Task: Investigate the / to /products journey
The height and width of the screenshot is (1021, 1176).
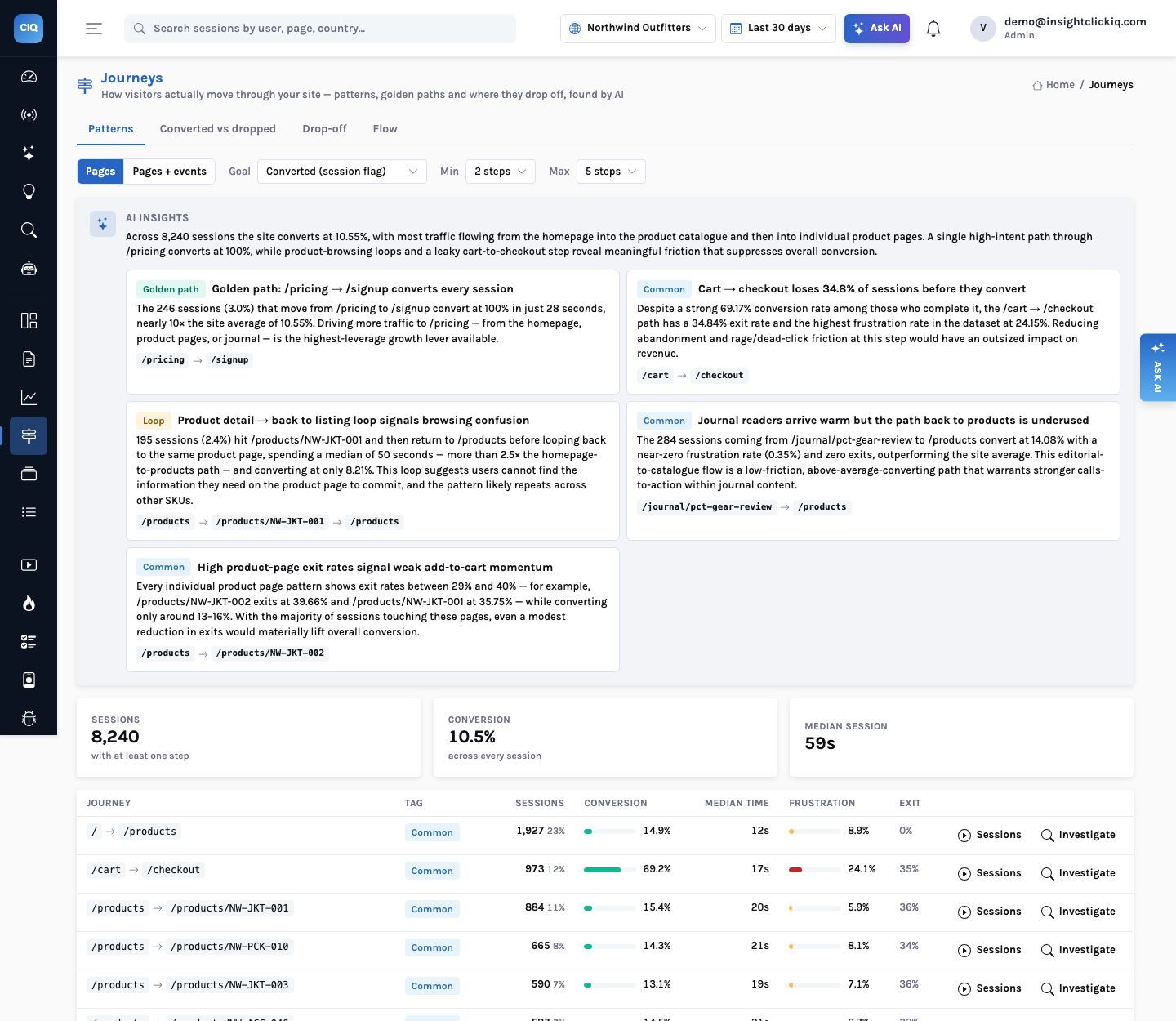Action: [x=1078, y=836]
